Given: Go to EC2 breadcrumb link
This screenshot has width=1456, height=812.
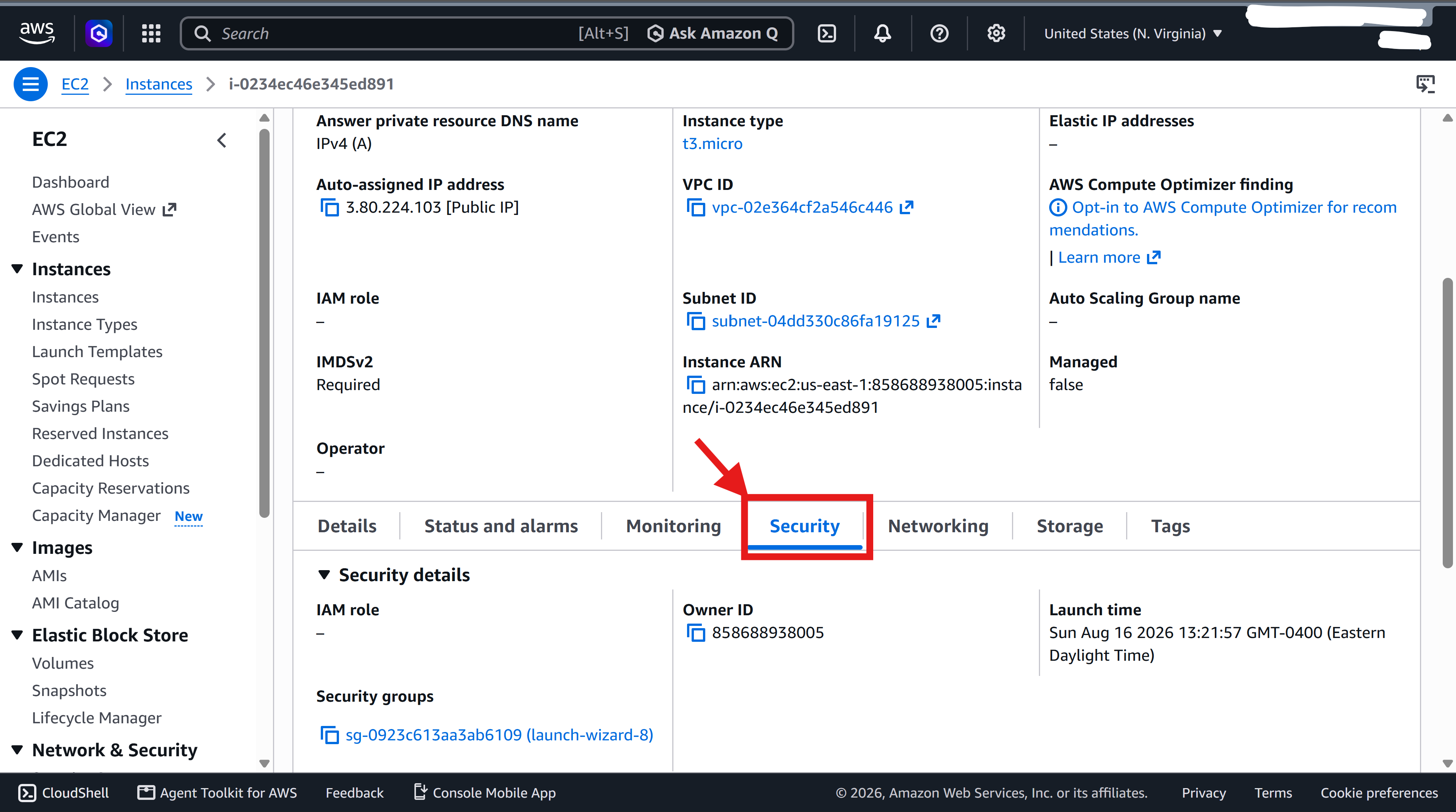Looking at the screenshot, I should [75, 84].
